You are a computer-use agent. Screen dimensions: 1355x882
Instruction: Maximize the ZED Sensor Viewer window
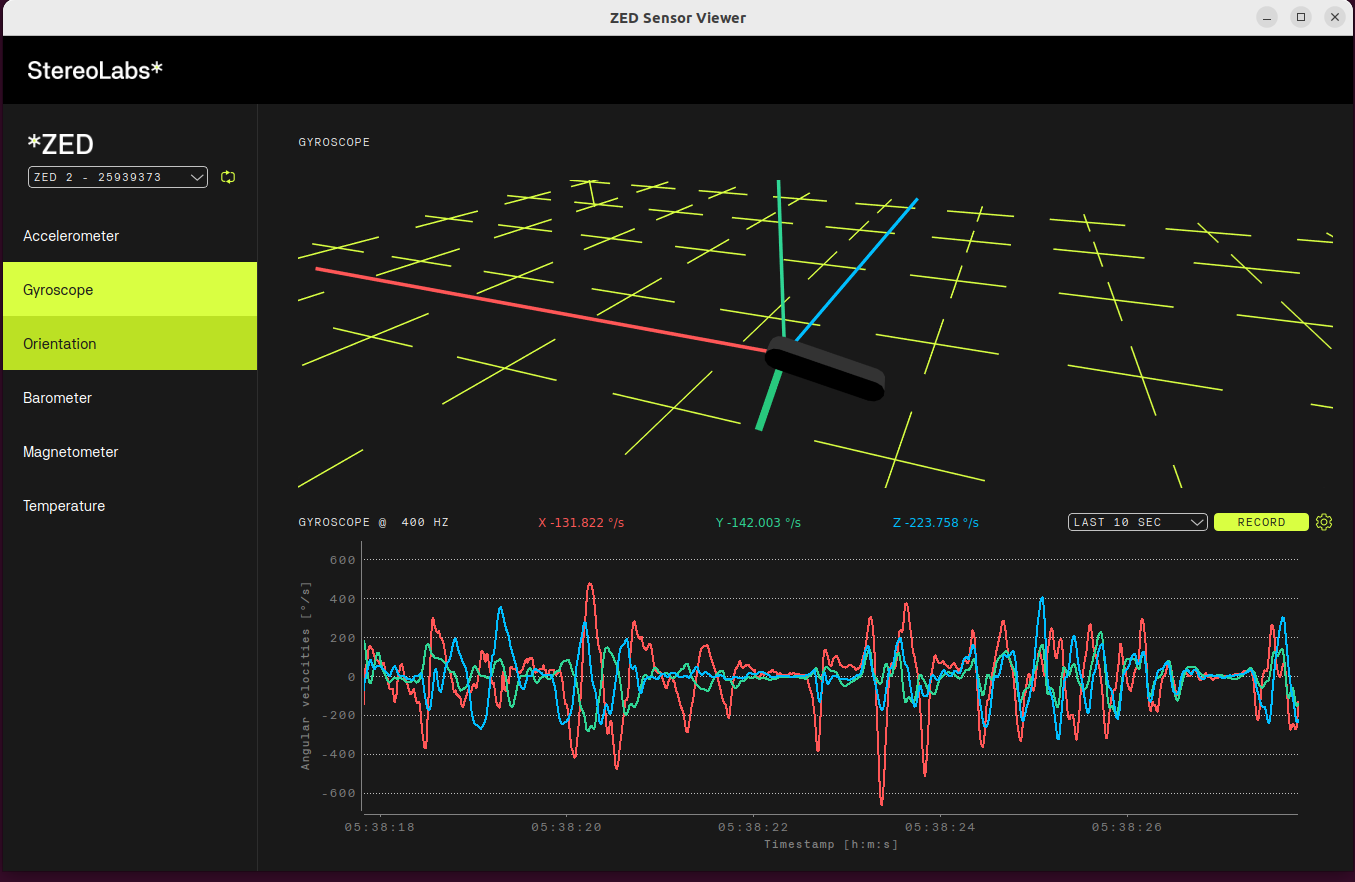point(1301,17)
